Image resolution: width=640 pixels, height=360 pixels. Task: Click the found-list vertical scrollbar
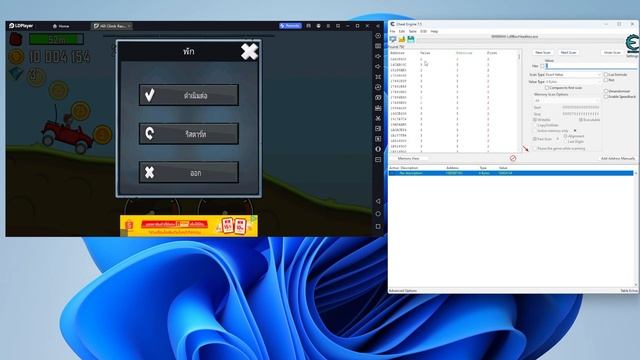point(519,101)
